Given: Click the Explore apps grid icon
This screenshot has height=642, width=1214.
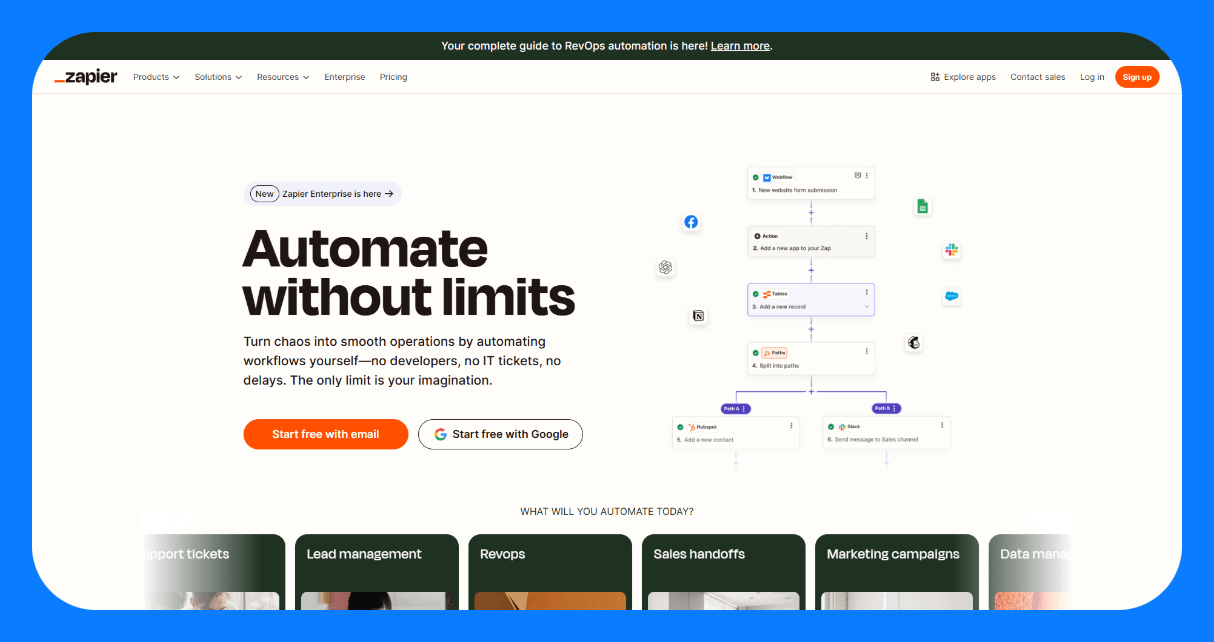Looking at the screenshot, I should point(935,77).
